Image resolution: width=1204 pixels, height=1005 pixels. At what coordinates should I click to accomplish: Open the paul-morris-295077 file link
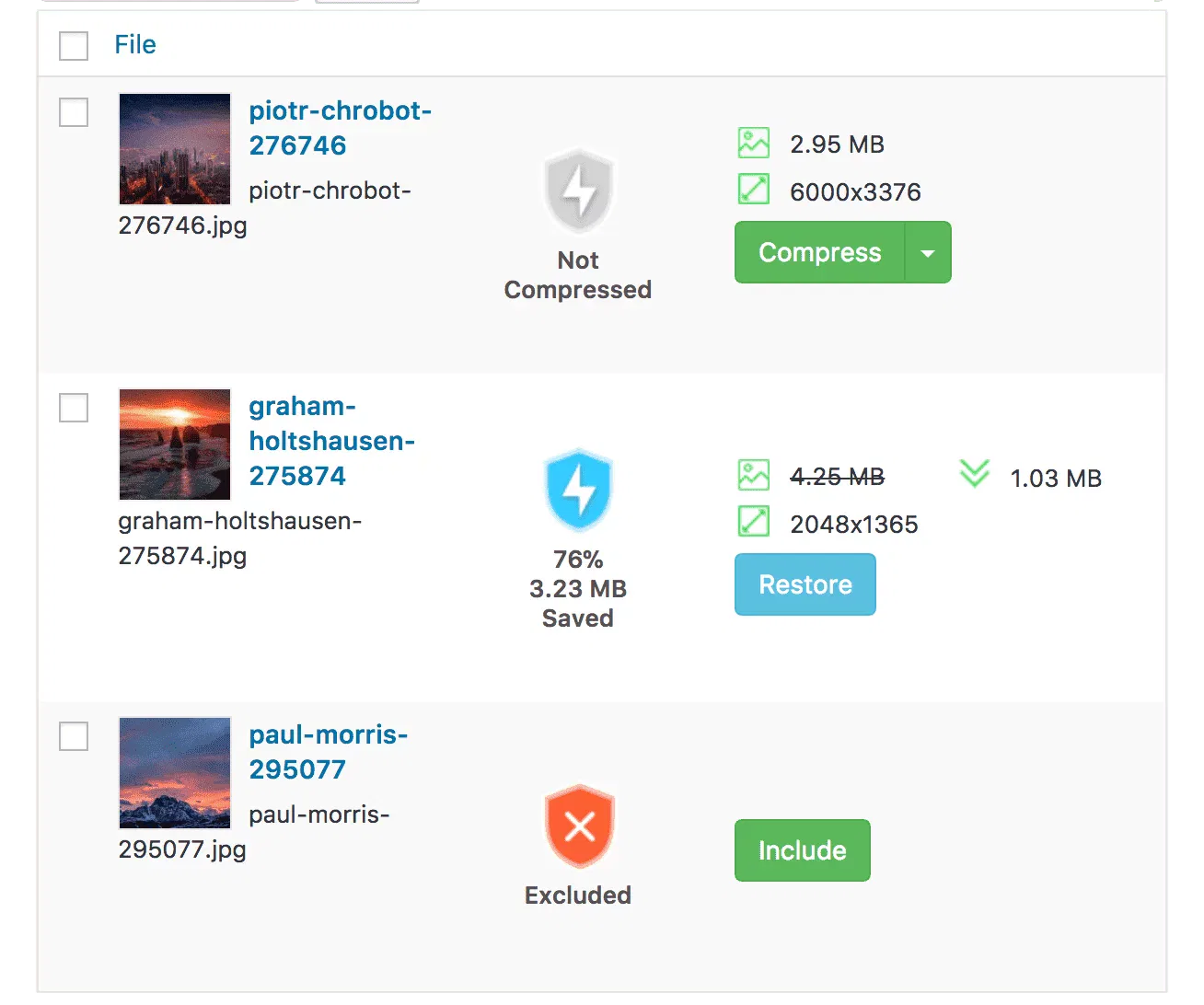coord(329,752)
